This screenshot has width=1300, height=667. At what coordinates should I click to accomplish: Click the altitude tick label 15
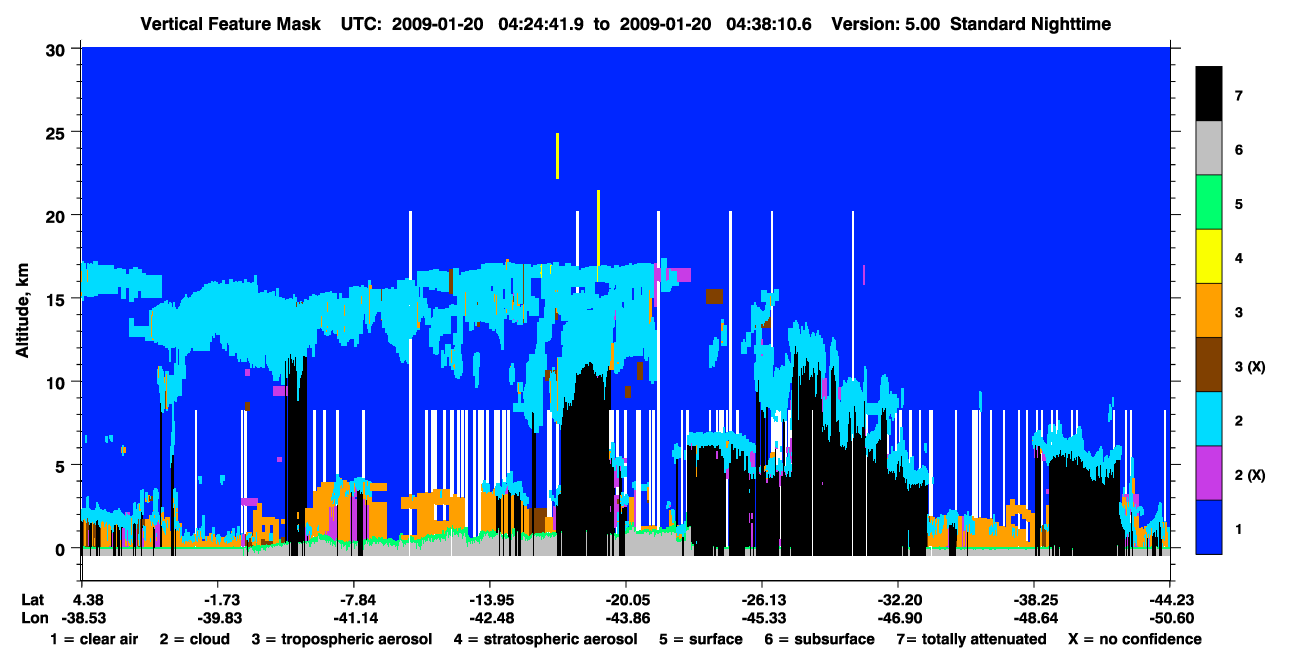(58, 299)
